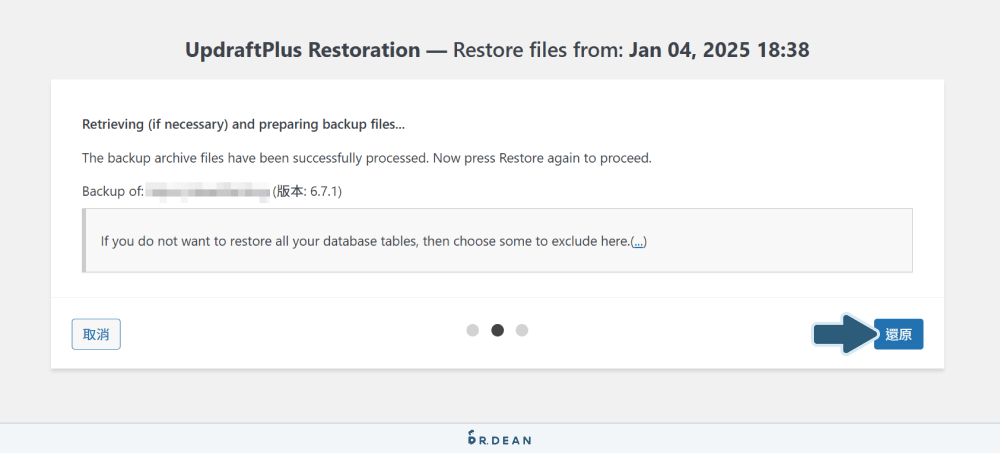Screen dimensions: 1000x454
Task: Click the "Restore files from:" title text
Action: (x=538, y=50)
